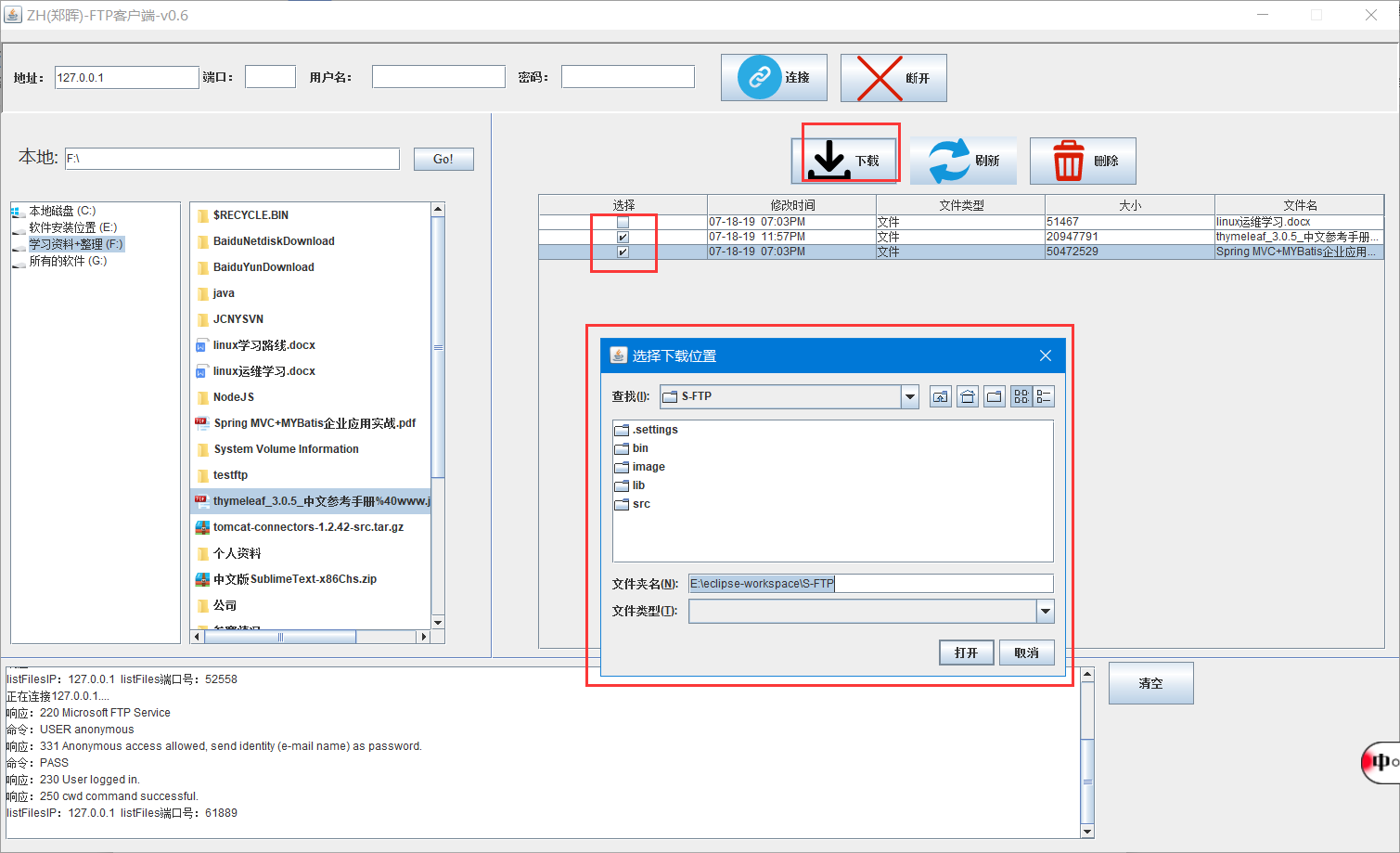Click the 断开 disconnect button
The width and height of the screenshot is (1400, 853).
click(893, 78)
